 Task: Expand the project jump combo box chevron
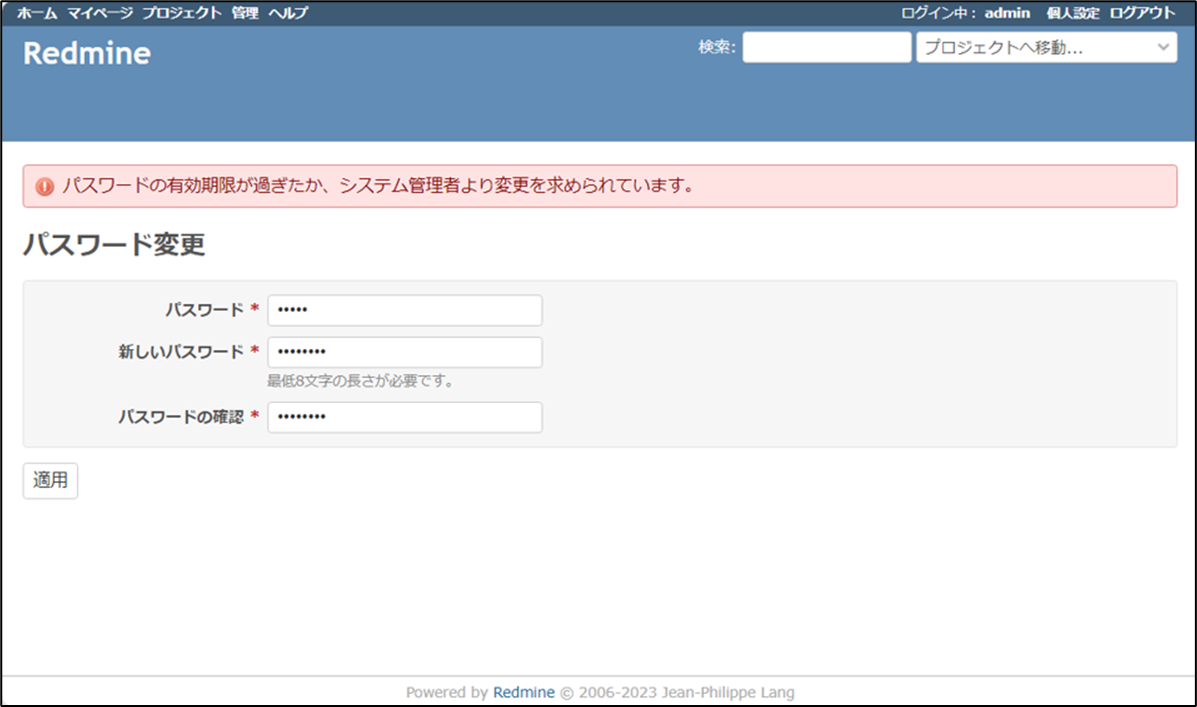(x=1162, y=46)
